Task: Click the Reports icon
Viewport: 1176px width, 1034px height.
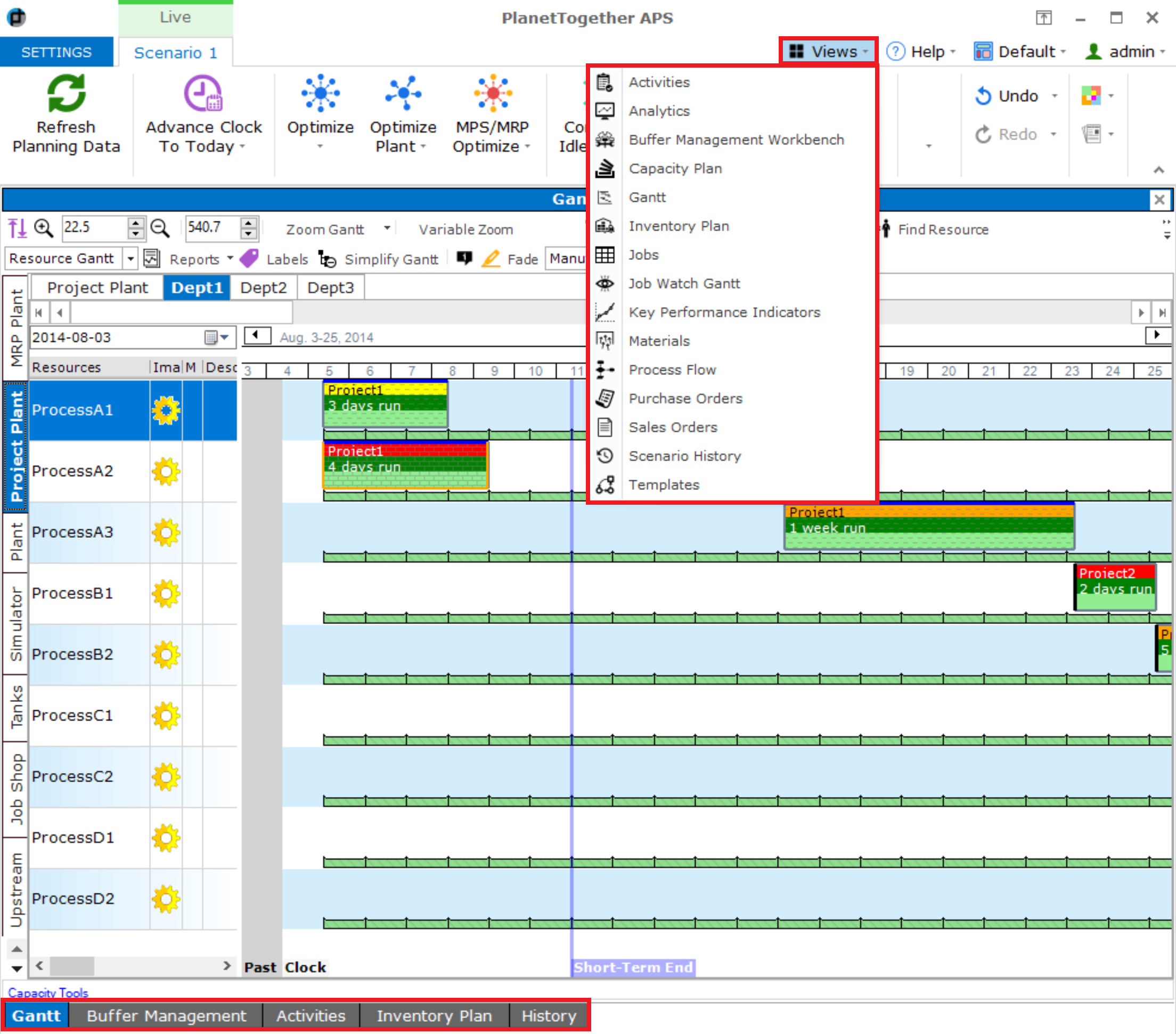Action: click(x=152, y=259)
